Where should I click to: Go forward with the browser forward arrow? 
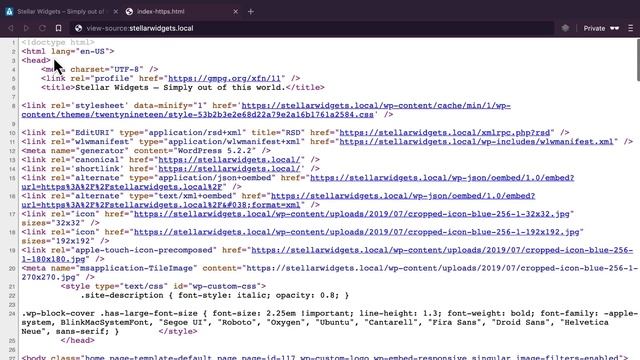tap(26, 28)
